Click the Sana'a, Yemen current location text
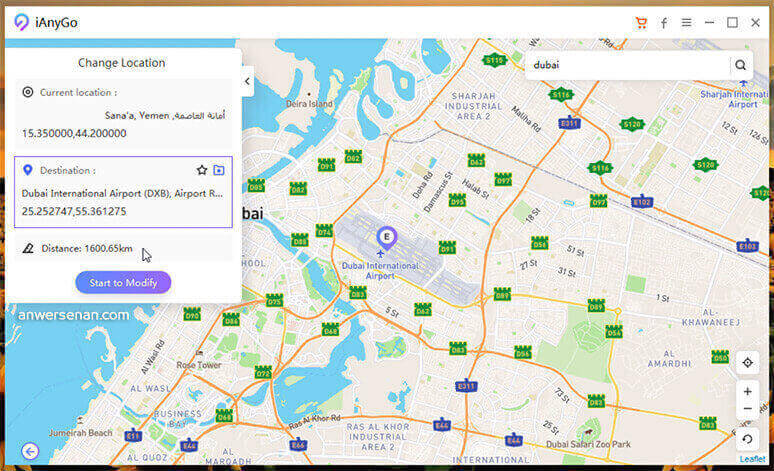774x471 pixels. tap(165, 116)
